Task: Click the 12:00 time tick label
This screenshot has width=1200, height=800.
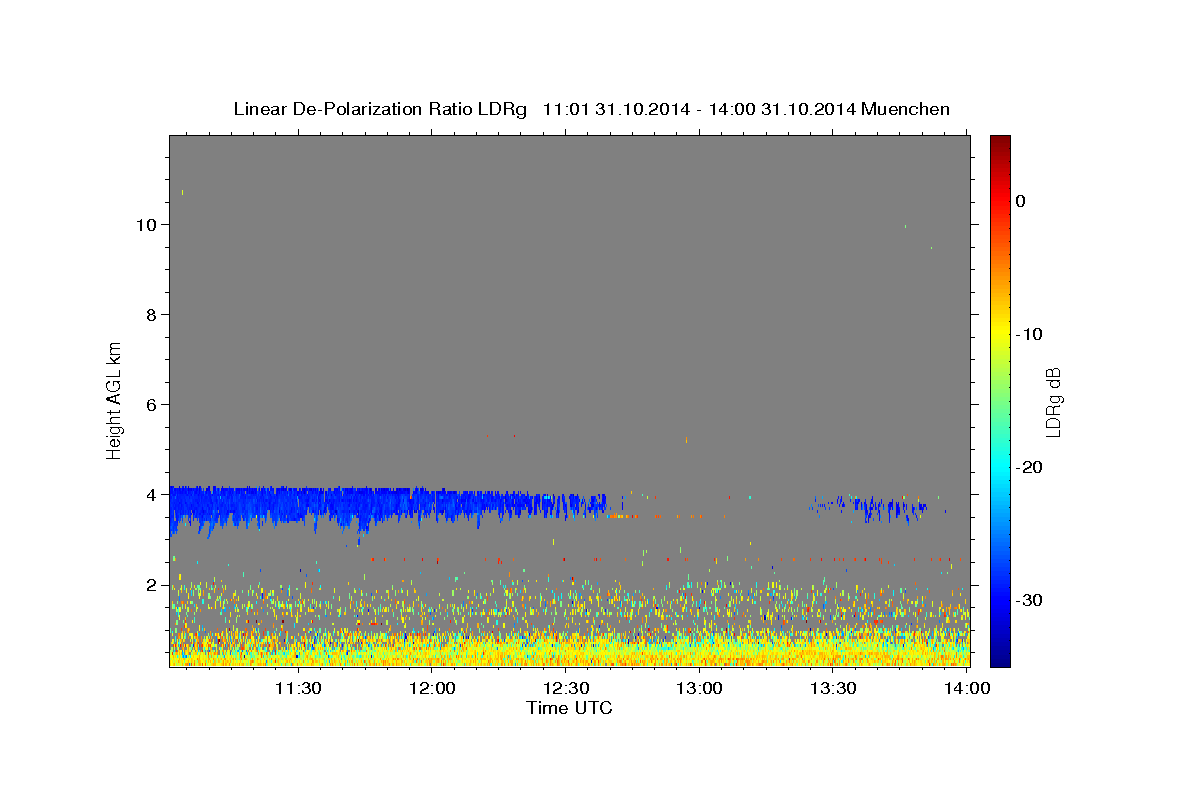Action: click(432, 688)
